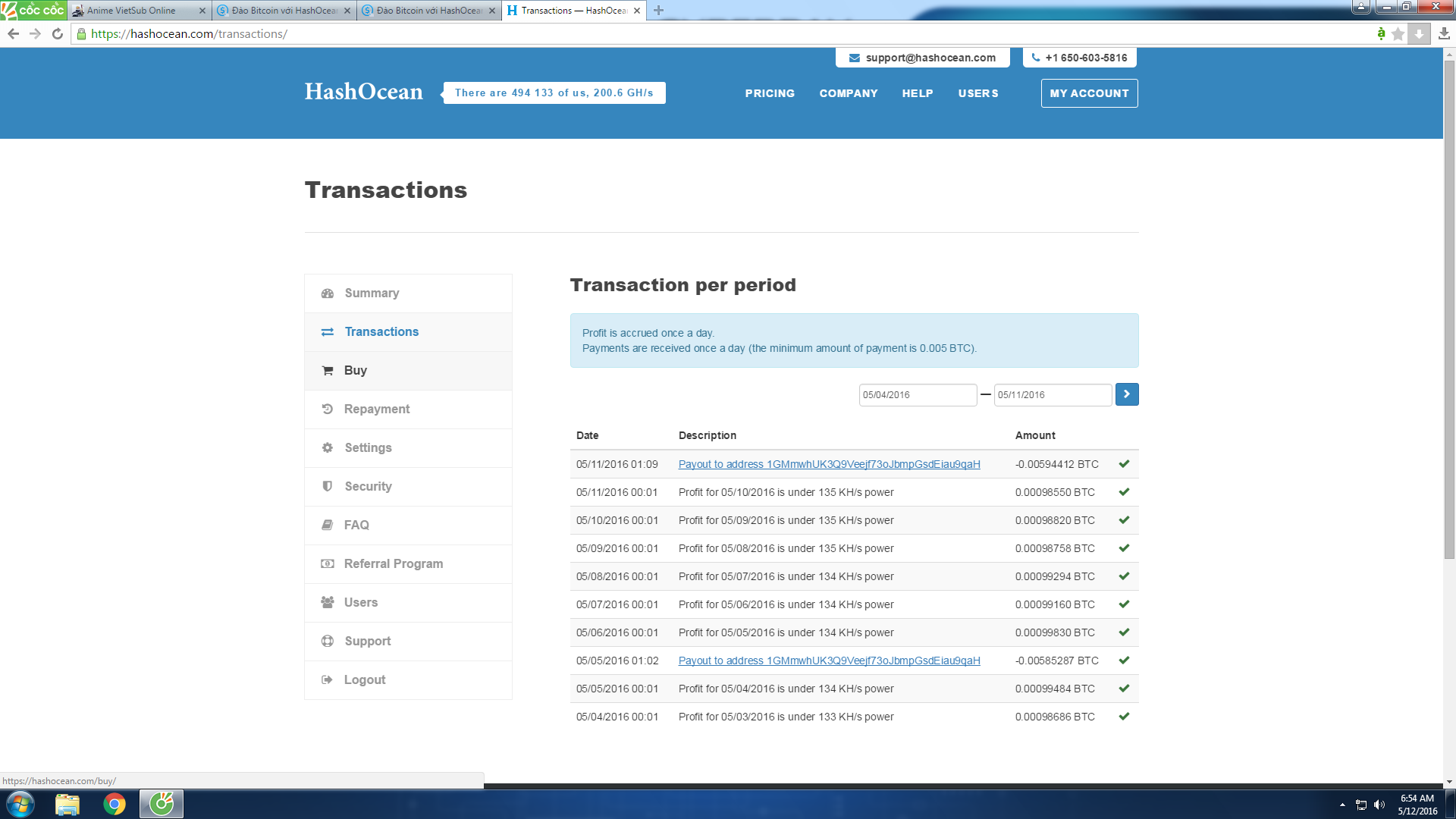Open Chrome from the Windows taskbar
Screen dimensions: 1456x819
pyautogui.click(x=115, y=804)
